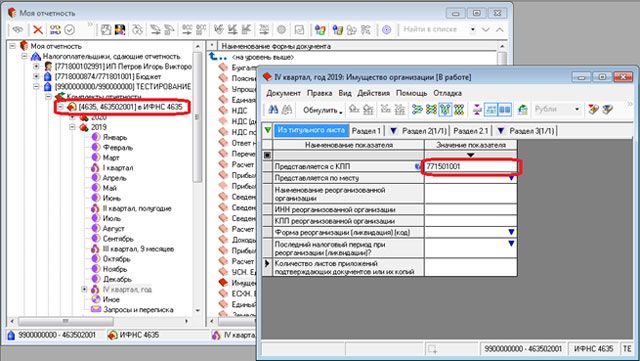Image resolution: width=640 pixels, height=361 pixels.
Task: Open the 'Документ' menu
Action: (283, 93)
